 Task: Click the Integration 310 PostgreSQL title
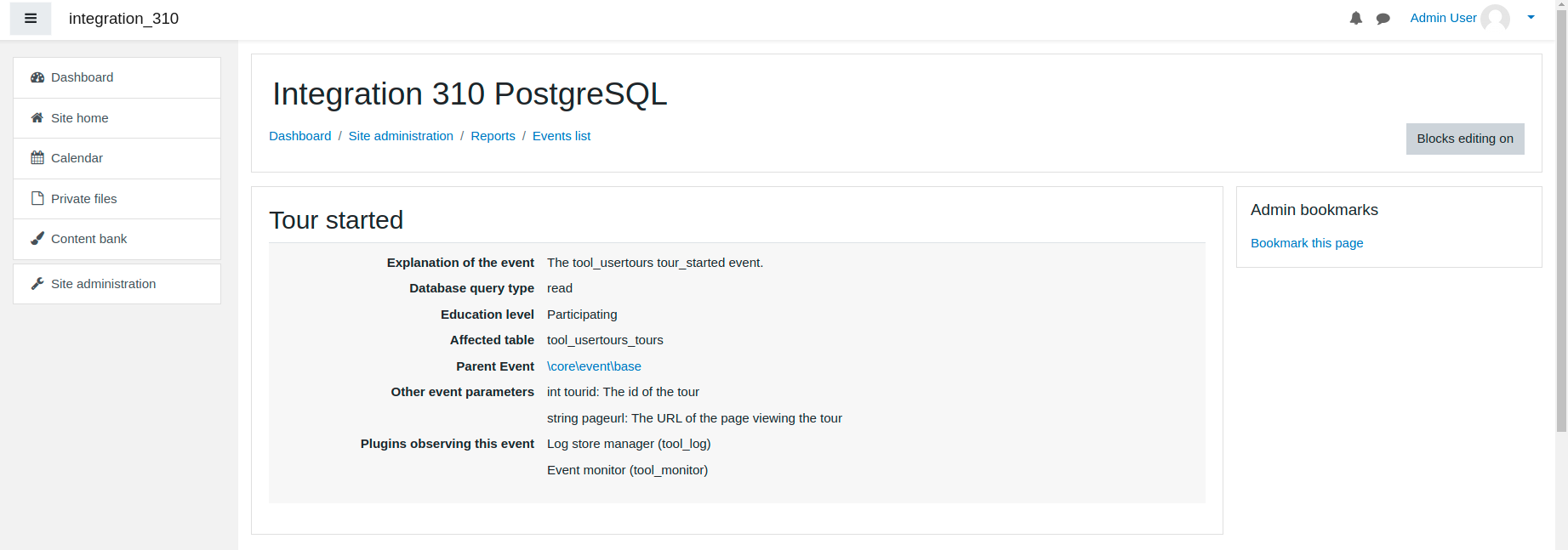click(470, 94)
